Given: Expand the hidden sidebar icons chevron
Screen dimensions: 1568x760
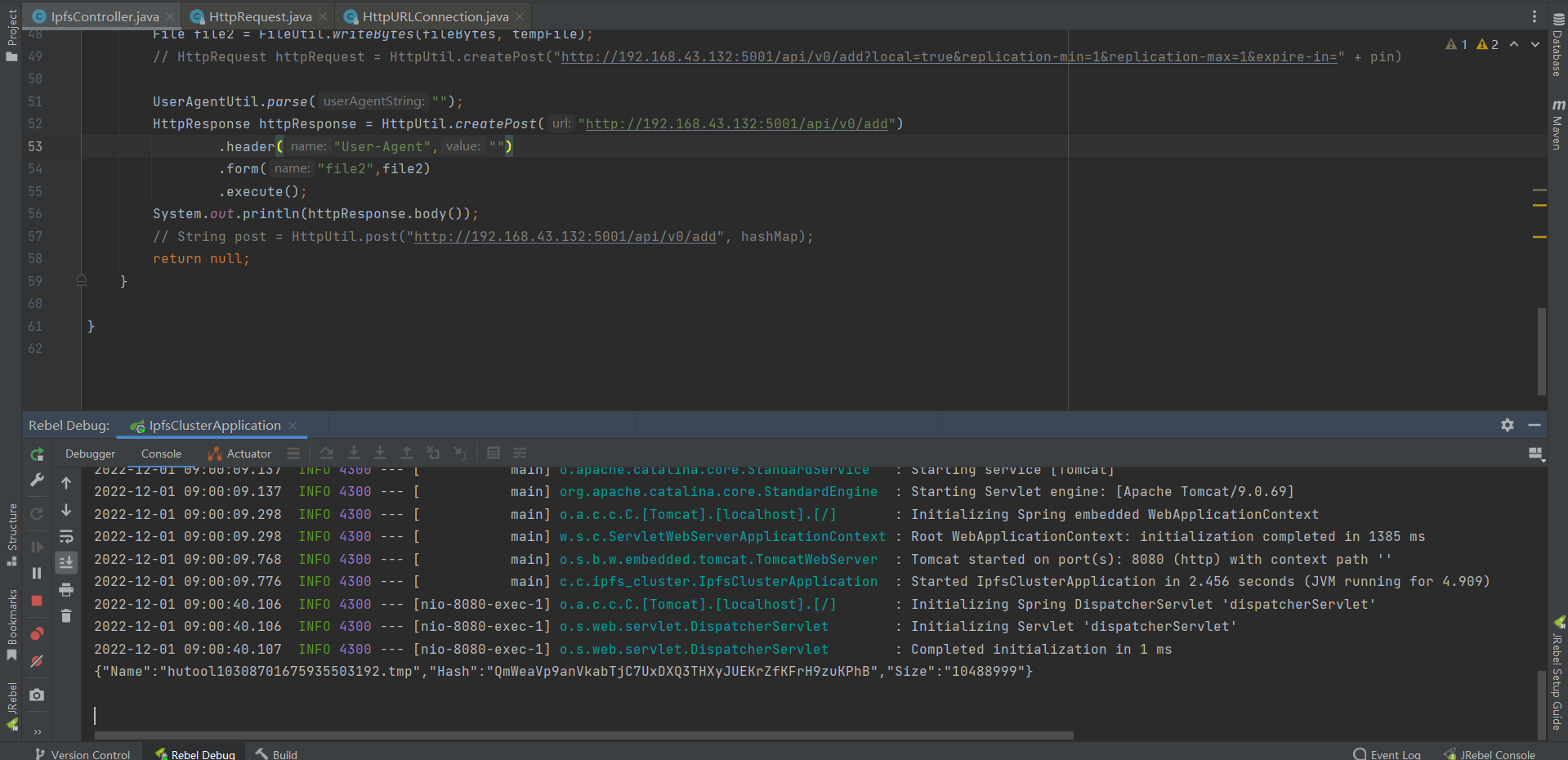Looking at the screenshot, I should point(36,731).
